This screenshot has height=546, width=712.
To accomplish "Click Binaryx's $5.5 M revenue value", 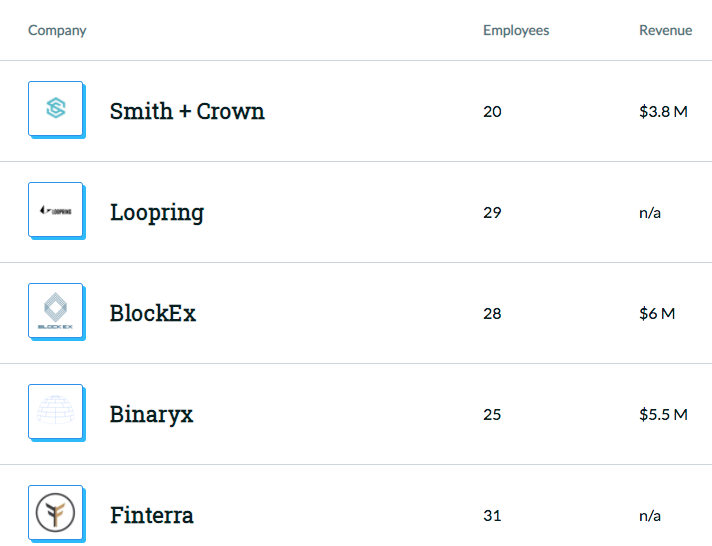I will [663, 414].
